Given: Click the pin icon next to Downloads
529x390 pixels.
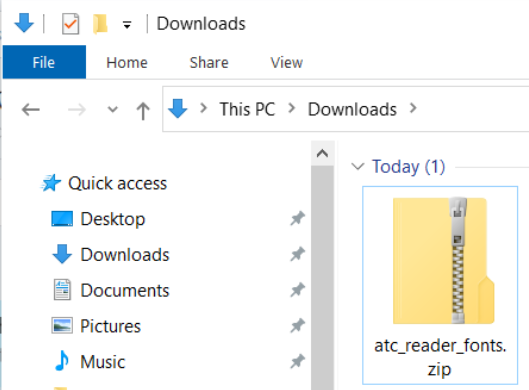Looking at the screenshot, I should [x=298, y=254].
